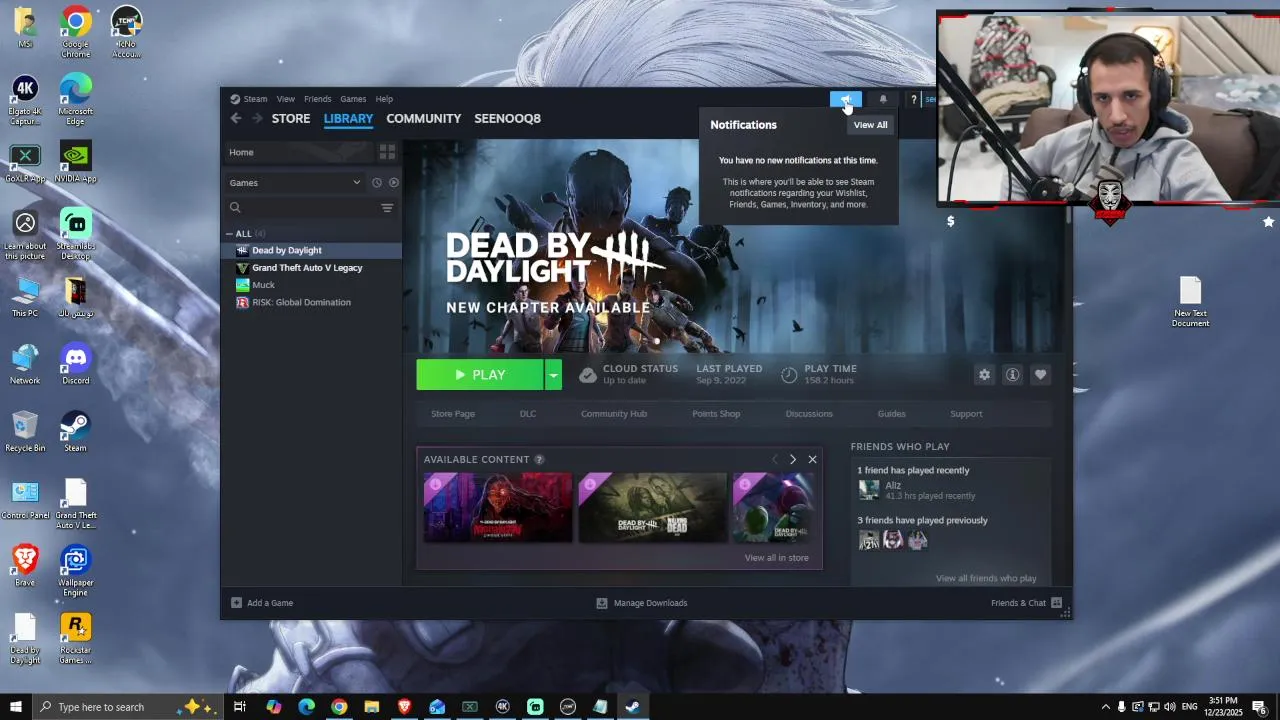Open the Community Hub tab

coord(614,414)
